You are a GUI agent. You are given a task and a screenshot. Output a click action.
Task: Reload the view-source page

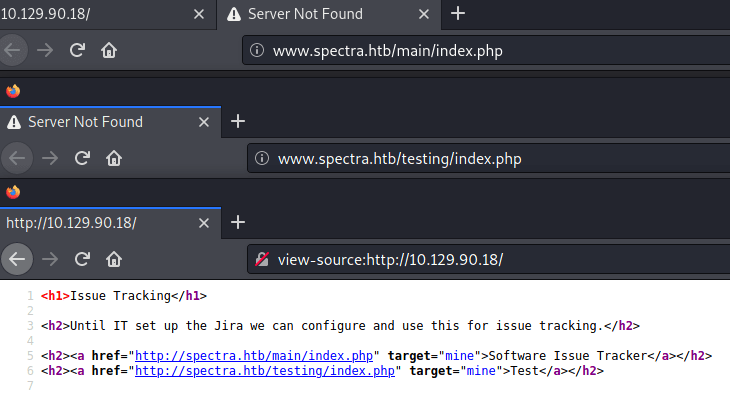(x=82, y=259)
